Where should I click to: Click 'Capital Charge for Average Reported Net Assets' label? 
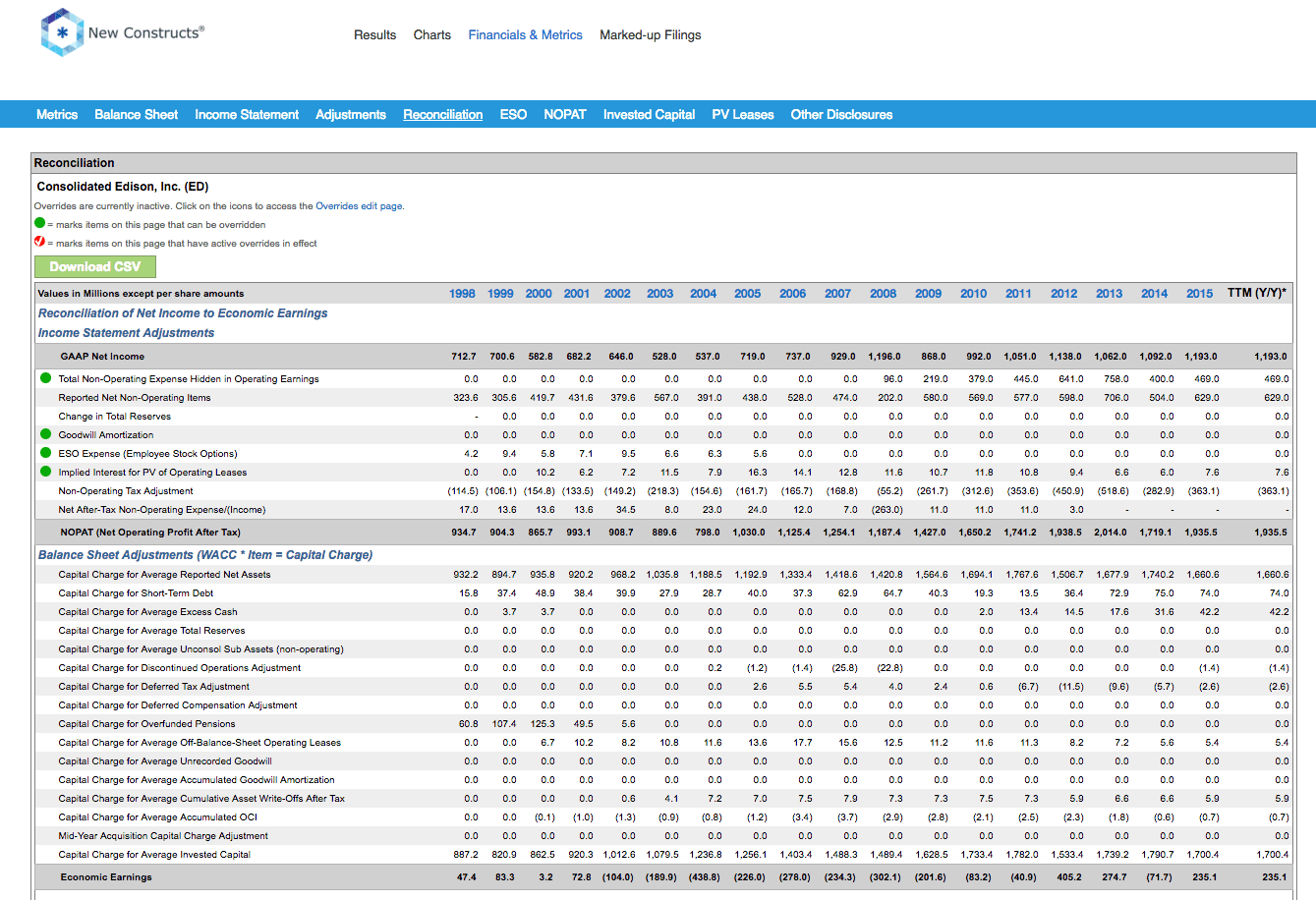164,574
